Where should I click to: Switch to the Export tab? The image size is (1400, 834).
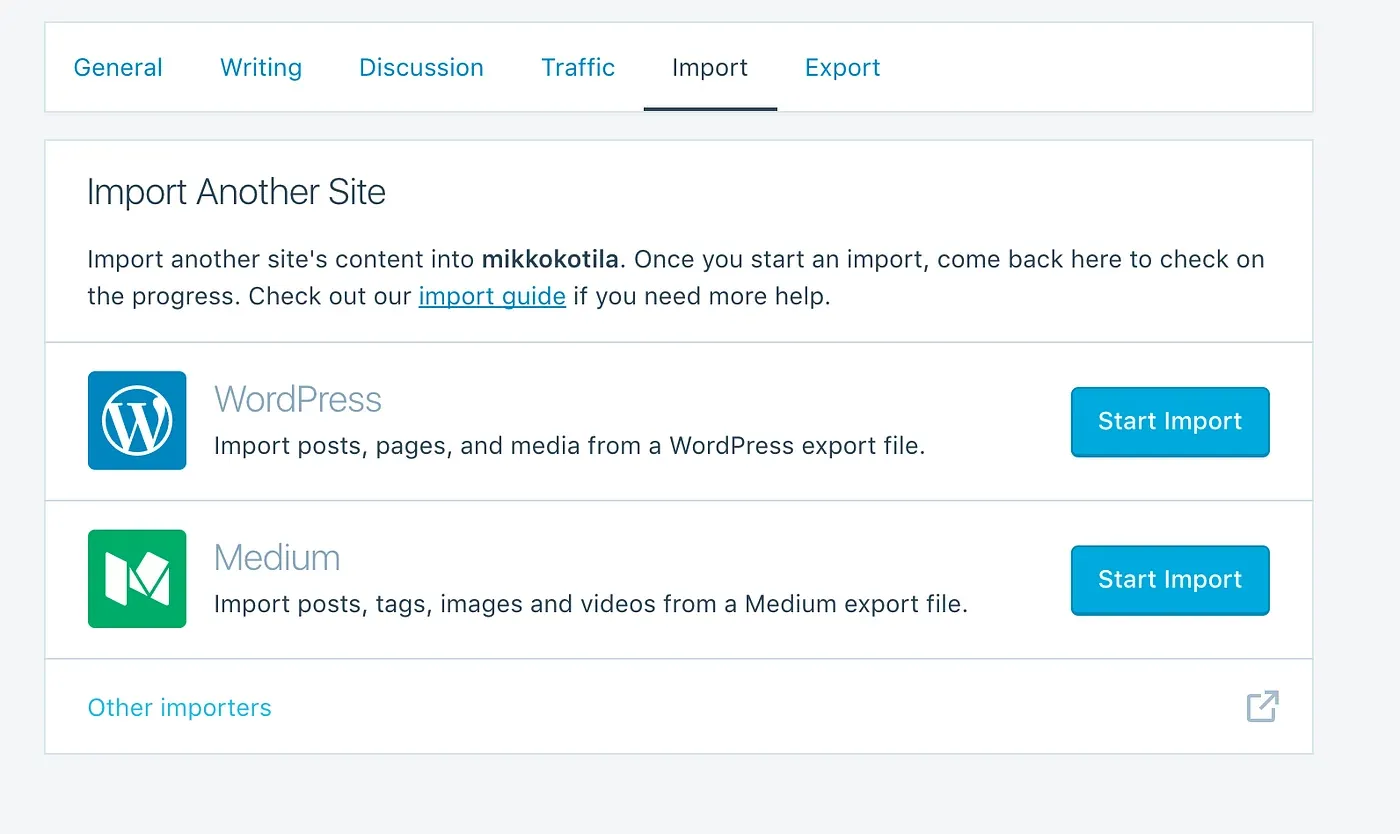coord(843,68)
